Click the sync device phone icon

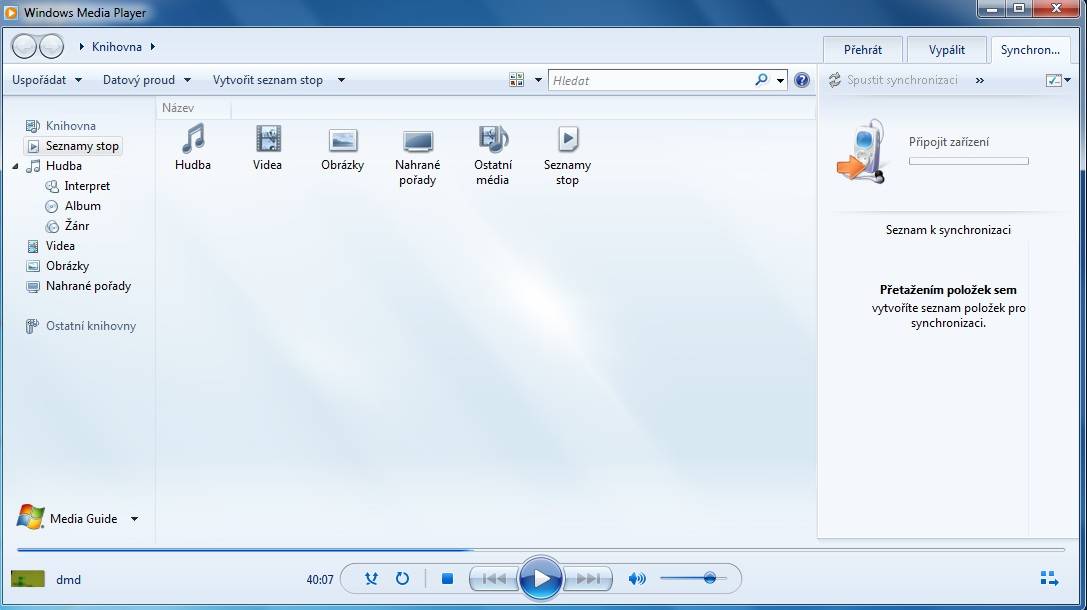[x=862, y=150]
